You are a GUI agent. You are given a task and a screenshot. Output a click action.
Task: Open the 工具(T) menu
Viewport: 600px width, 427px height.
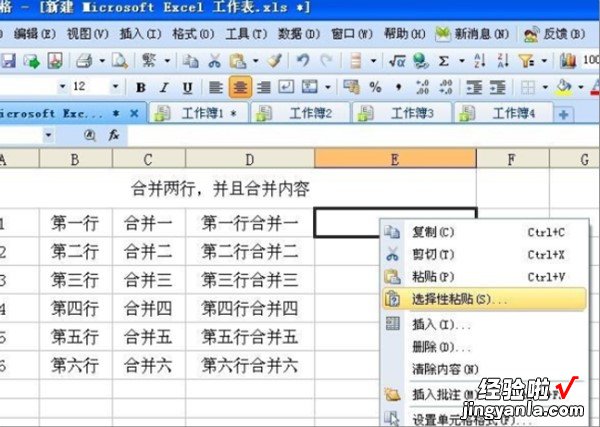tap(246, 34)
